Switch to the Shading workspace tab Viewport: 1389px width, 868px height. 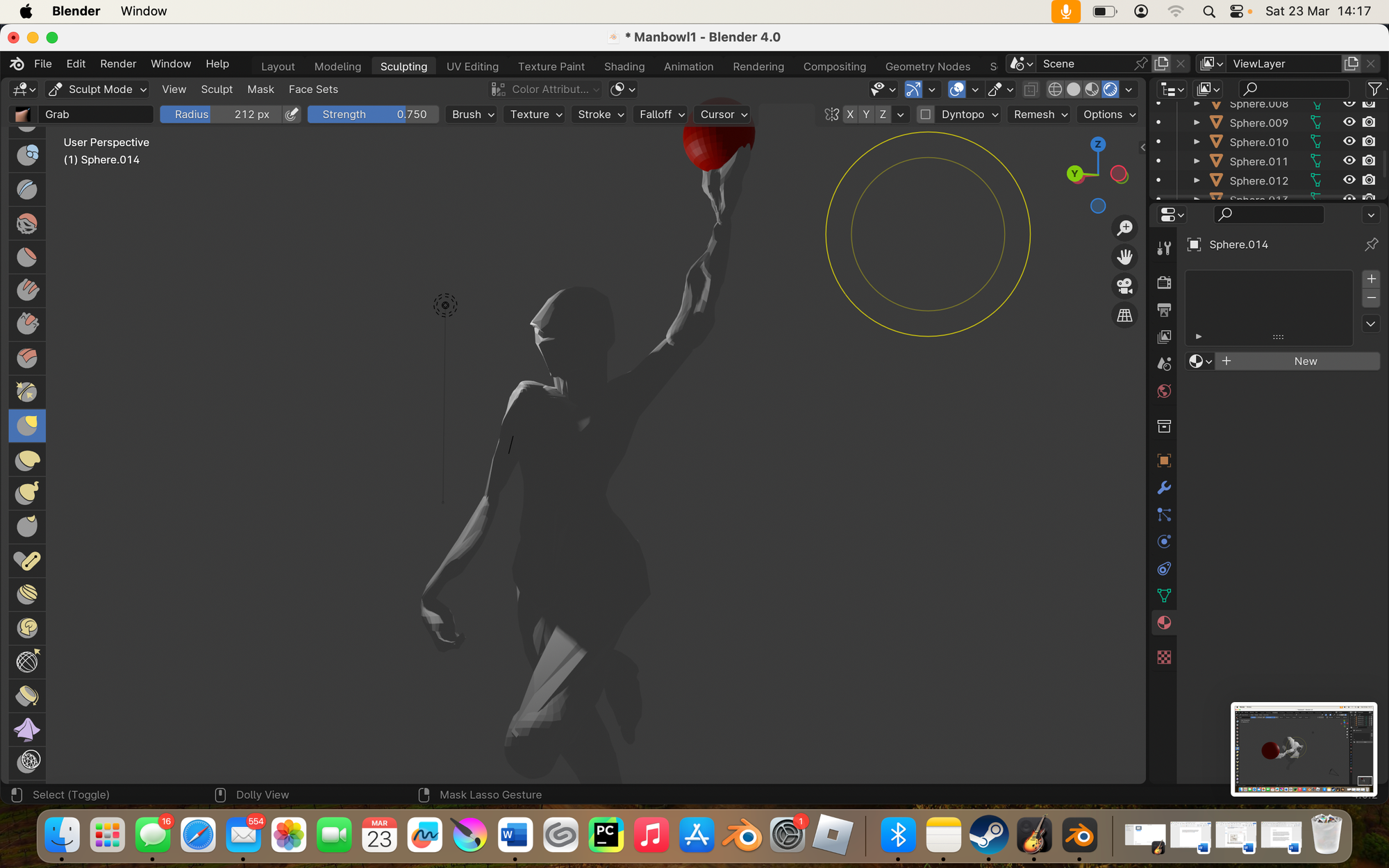coord(624,65)
